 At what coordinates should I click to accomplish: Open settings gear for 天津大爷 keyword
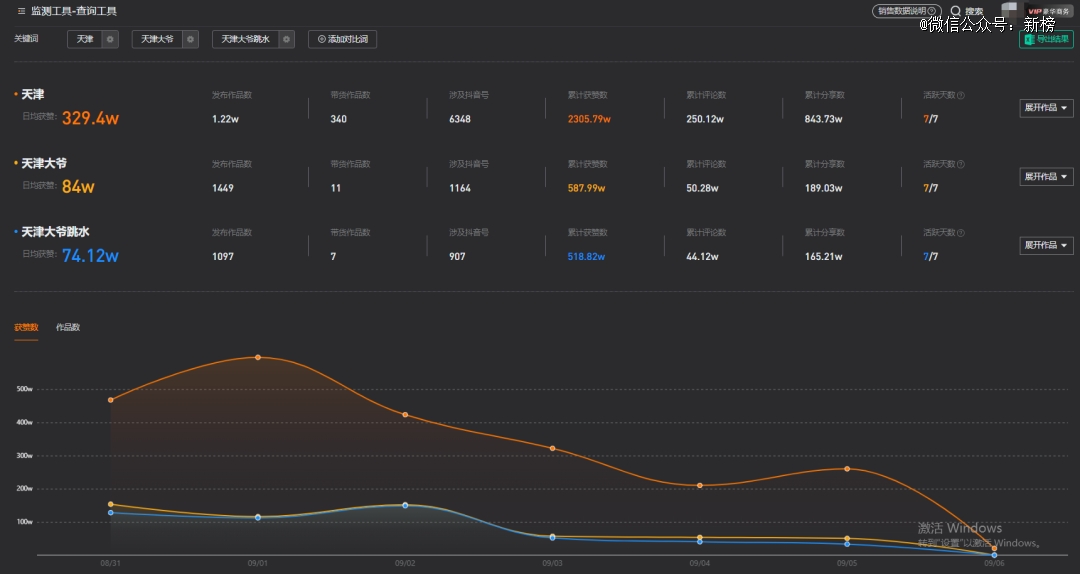pyautogui.click(x=192, y=39)
